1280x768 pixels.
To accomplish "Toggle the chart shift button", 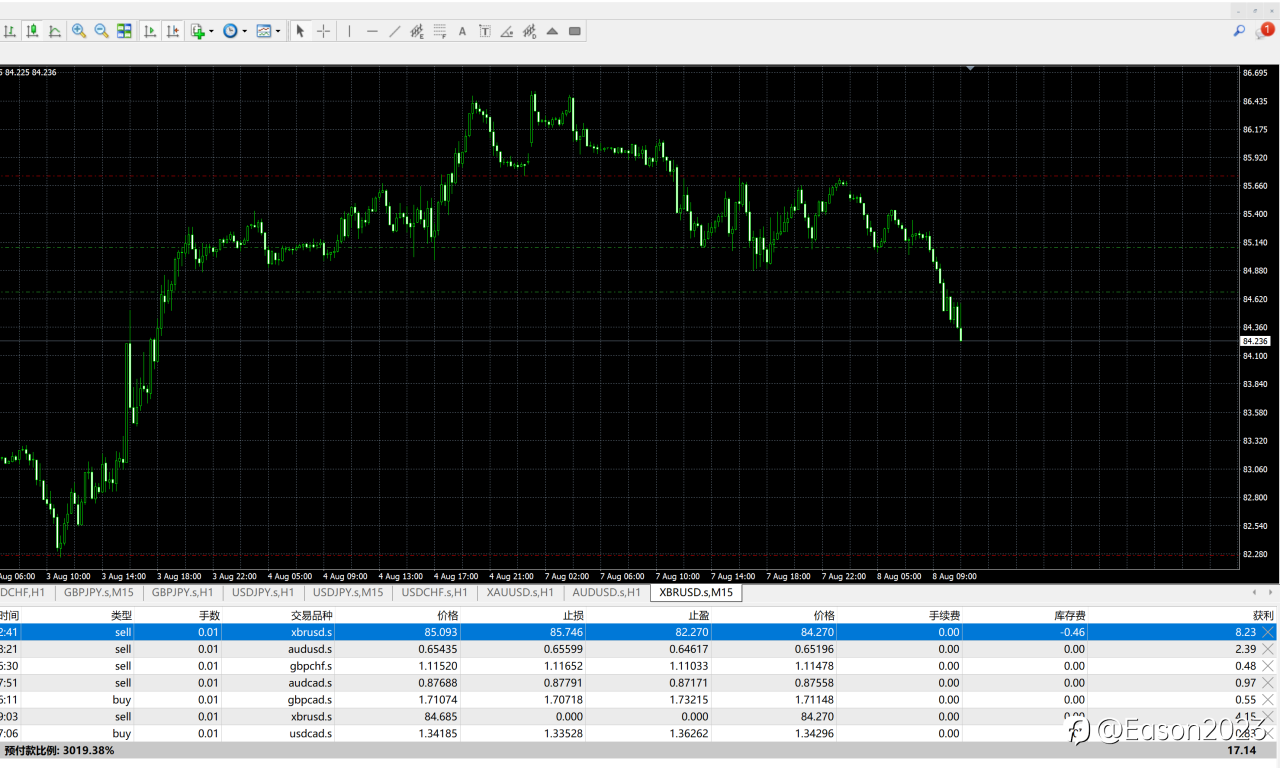I will (173, 31).
